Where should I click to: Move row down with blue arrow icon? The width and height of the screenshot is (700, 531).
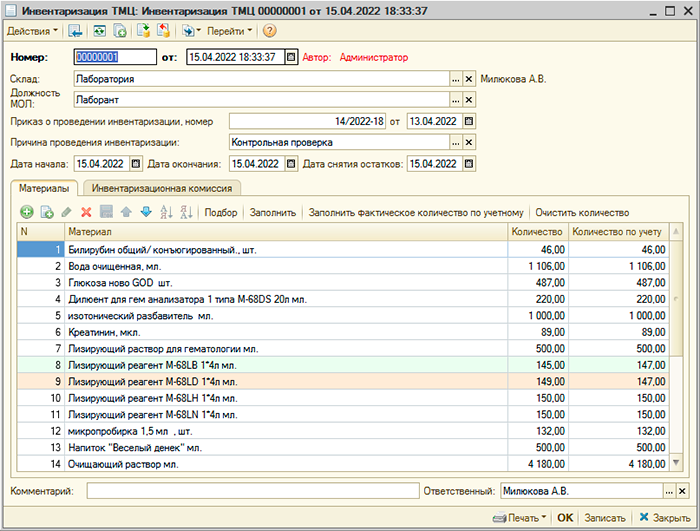145,212
